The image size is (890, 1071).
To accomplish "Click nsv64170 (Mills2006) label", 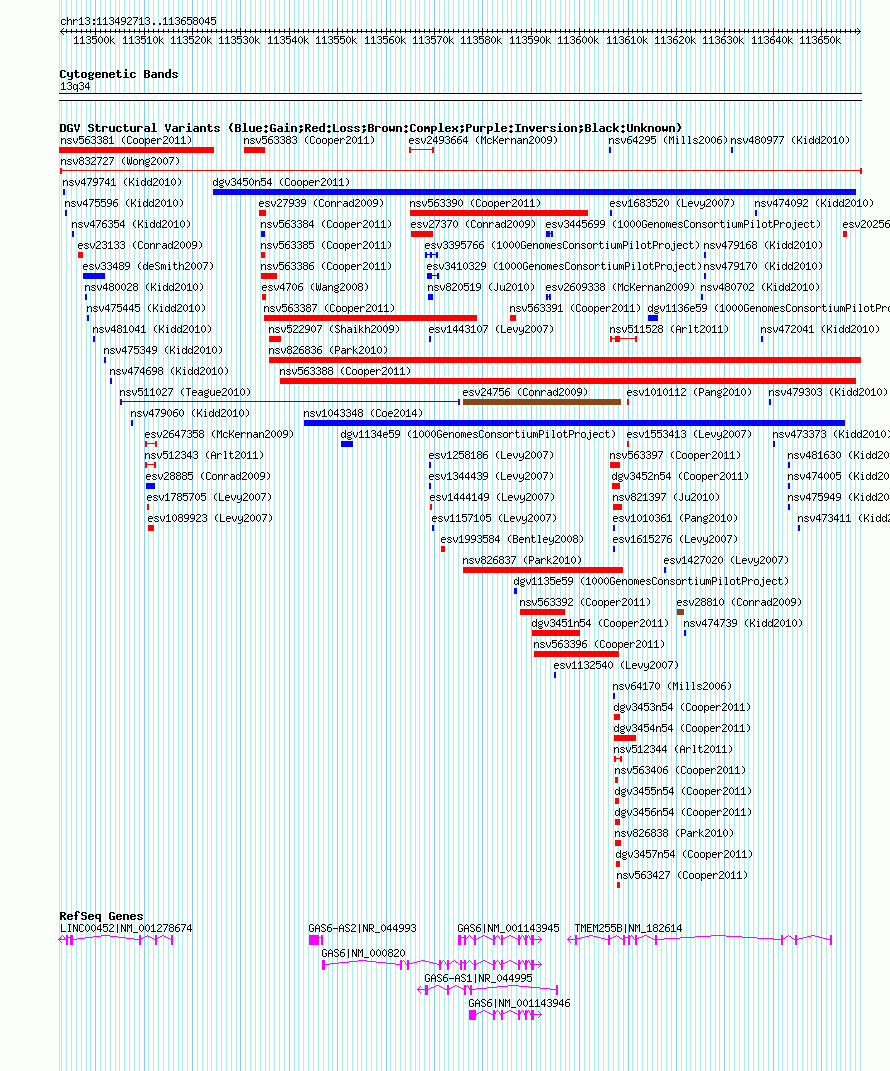I will (x=672, y=687).
